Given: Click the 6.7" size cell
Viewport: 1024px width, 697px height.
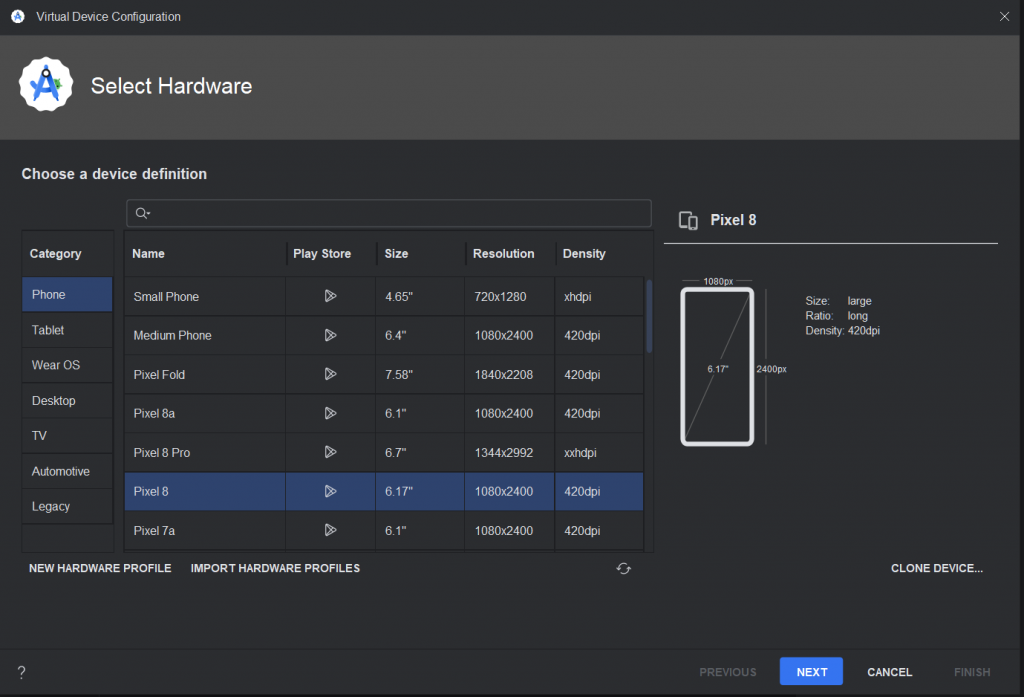Looking at the screenshot, I should (x=420, y=453).
